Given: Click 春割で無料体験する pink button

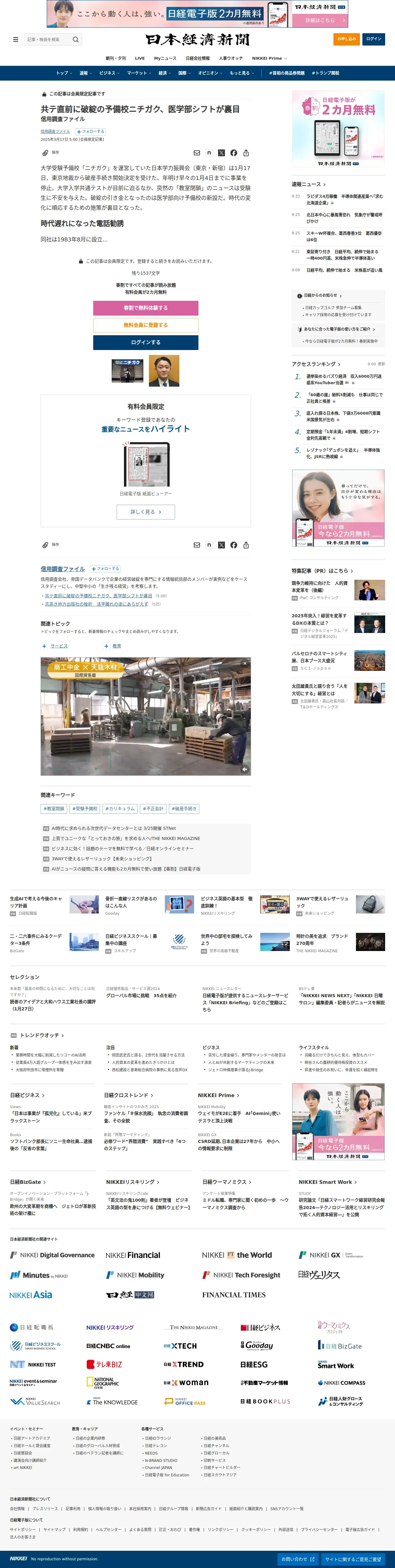Looking at the screenshot, I should 146,308.
